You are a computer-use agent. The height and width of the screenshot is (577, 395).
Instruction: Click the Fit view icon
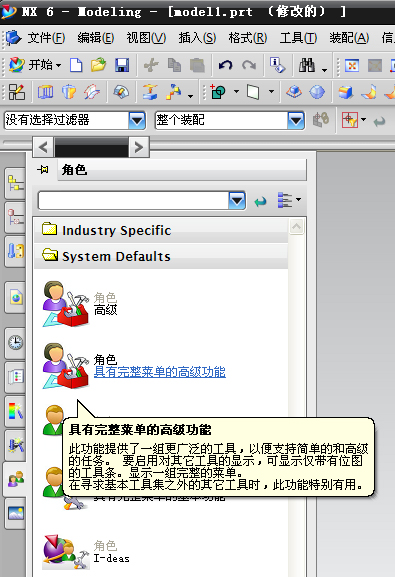click(352, 66)
